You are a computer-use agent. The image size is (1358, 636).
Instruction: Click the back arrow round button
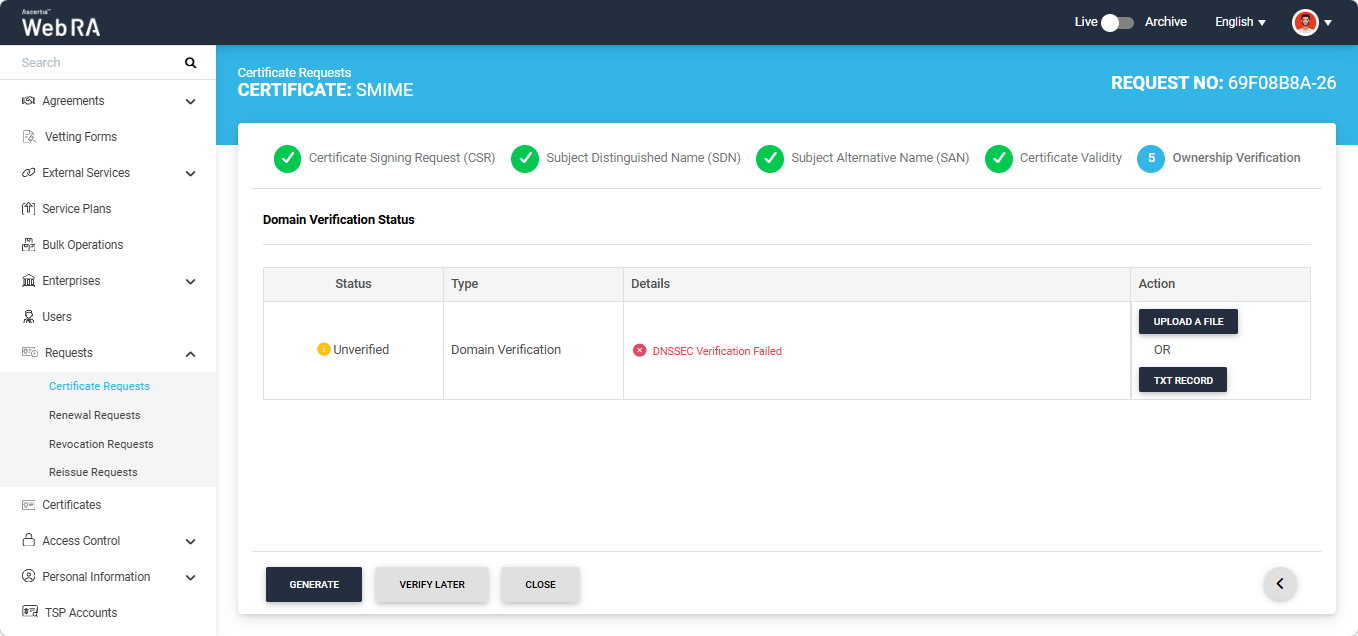point(1280,583)
